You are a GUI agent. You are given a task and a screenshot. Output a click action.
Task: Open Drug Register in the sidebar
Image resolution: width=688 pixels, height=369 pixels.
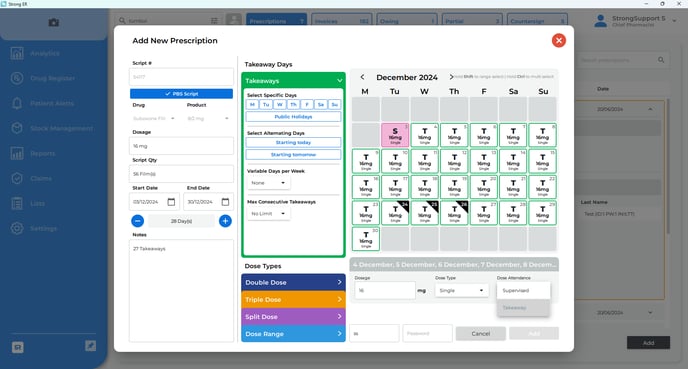click(52, 78)
